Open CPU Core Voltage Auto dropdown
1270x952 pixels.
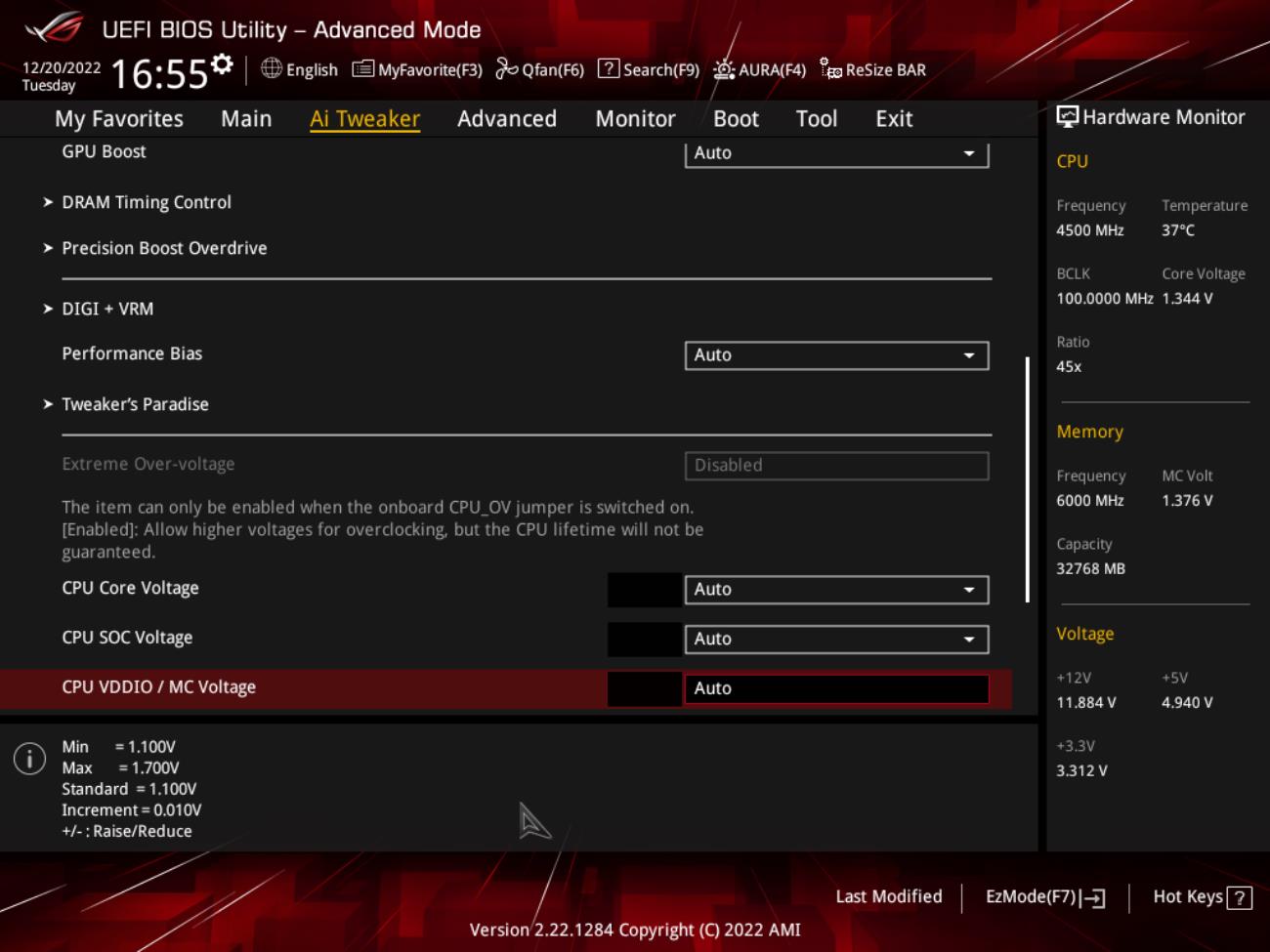[836, 590]
